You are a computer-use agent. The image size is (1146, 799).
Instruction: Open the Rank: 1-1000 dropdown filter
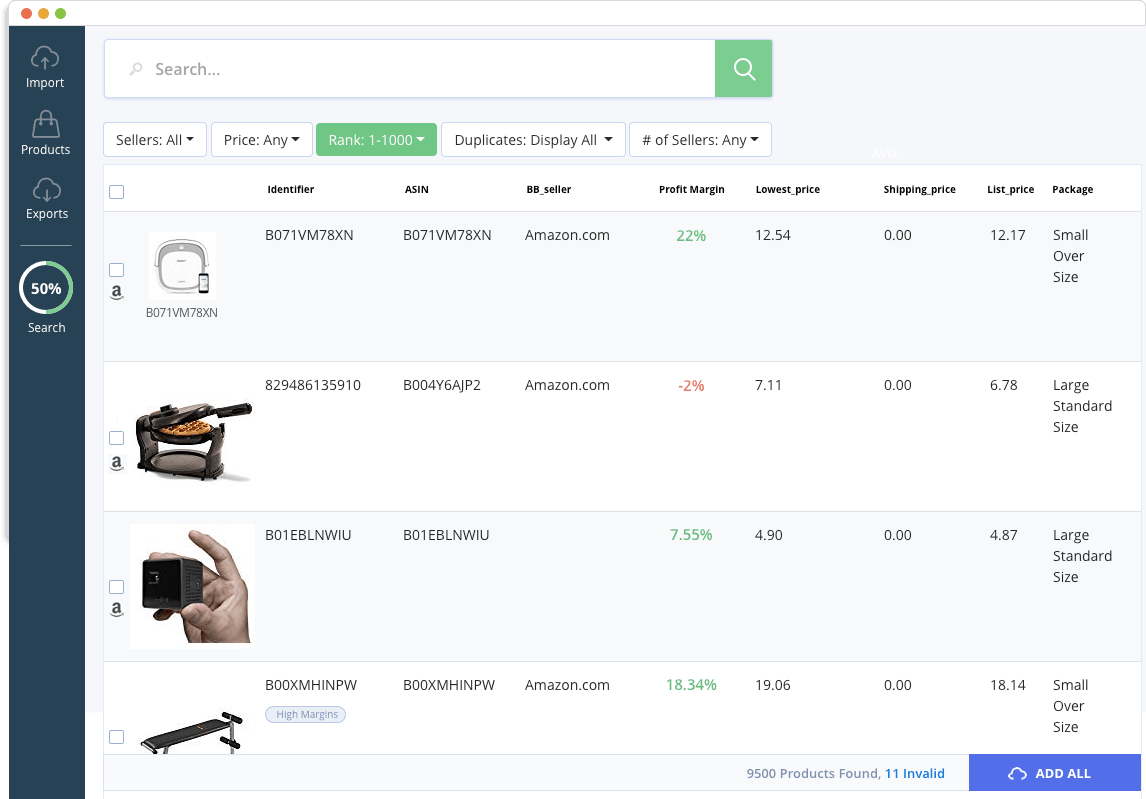[x=376, y=140]
